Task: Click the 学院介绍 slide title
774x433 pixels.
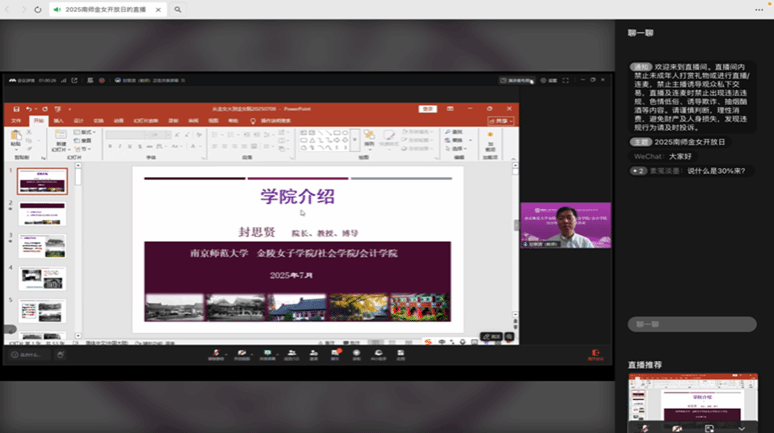Action: click(x=297, y=196)
